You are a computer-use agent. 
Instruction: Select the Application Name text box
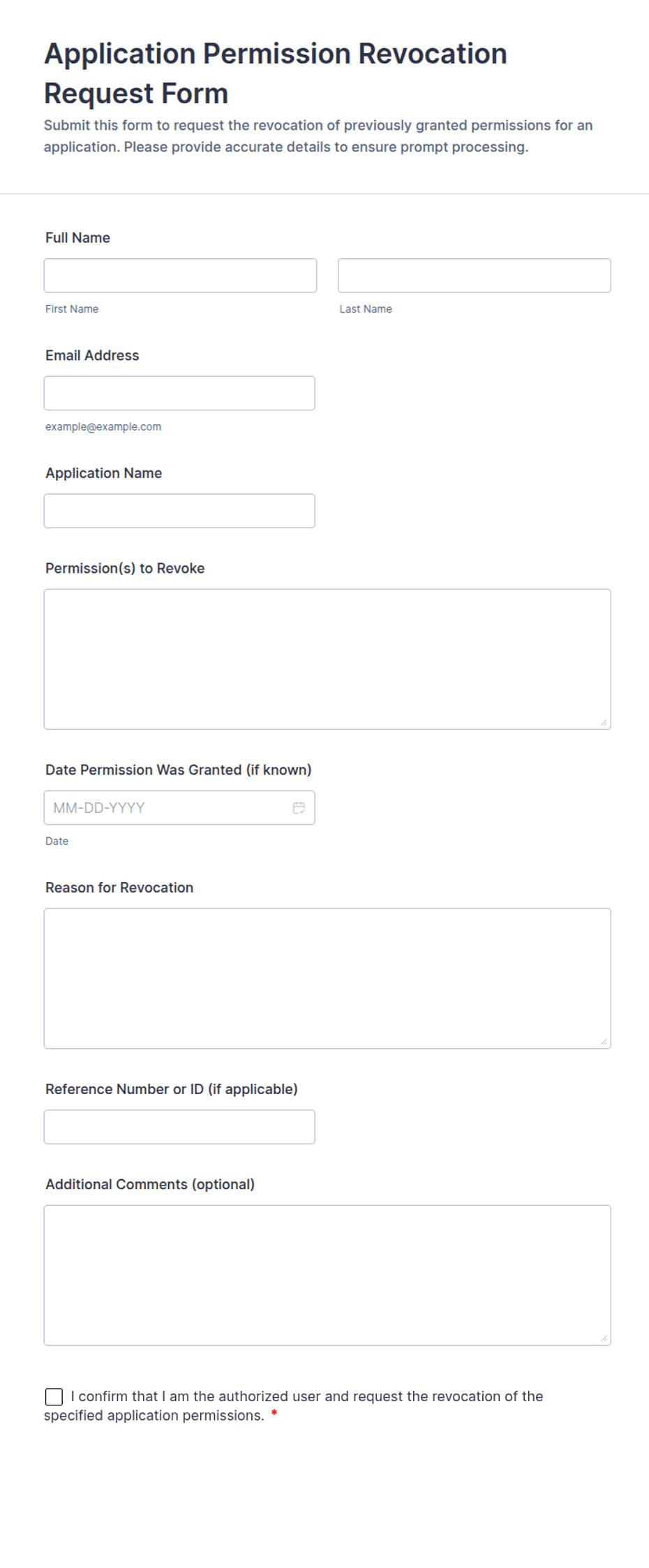point(179,511)
